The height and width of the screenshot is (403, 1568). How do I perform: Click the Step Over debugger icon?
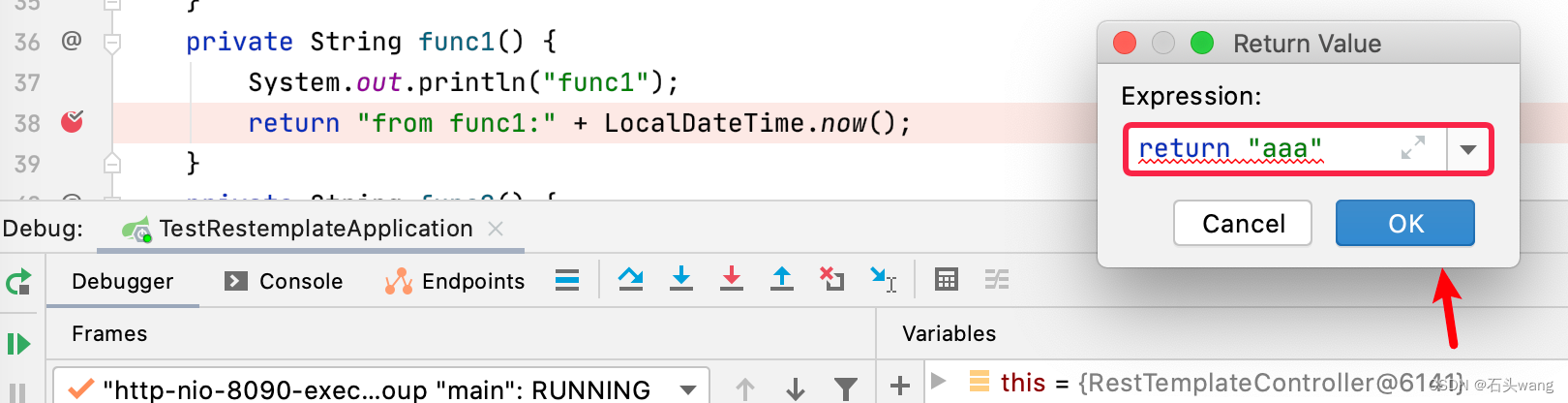point(631,280)
